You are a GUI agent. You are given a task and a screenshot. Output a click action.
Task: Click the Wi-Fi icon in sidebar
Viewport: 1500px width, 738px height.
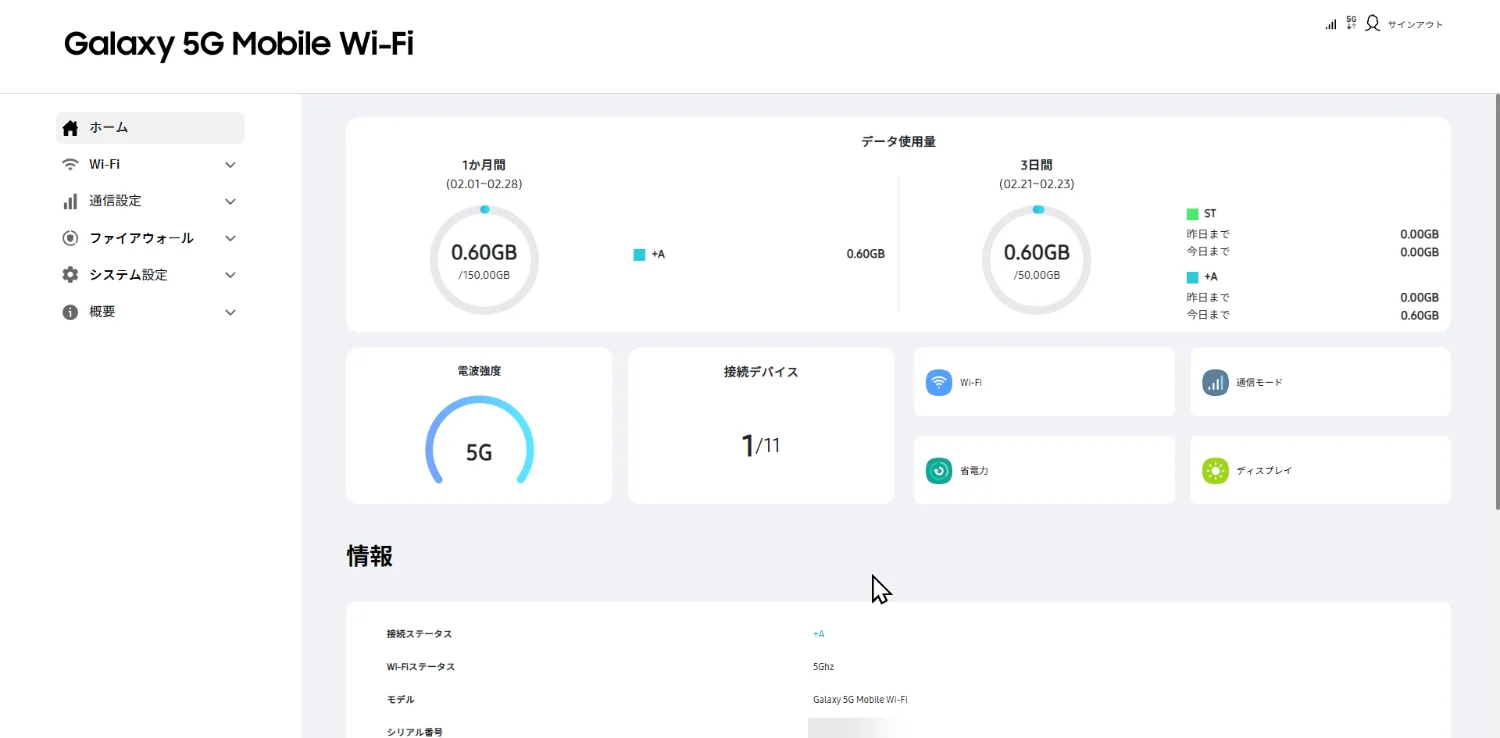70,165
